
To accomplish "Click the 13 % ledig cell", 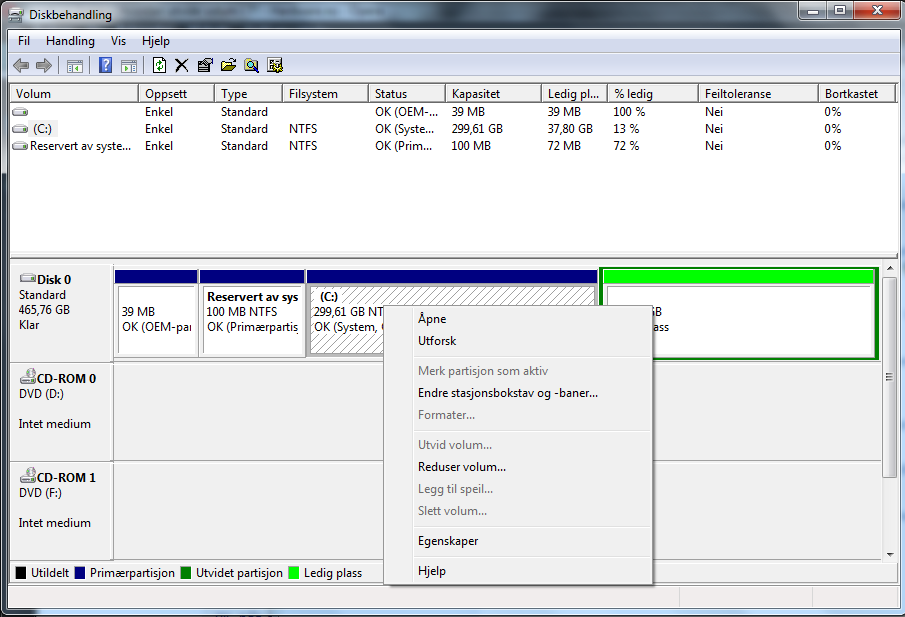I will point(626,129).
